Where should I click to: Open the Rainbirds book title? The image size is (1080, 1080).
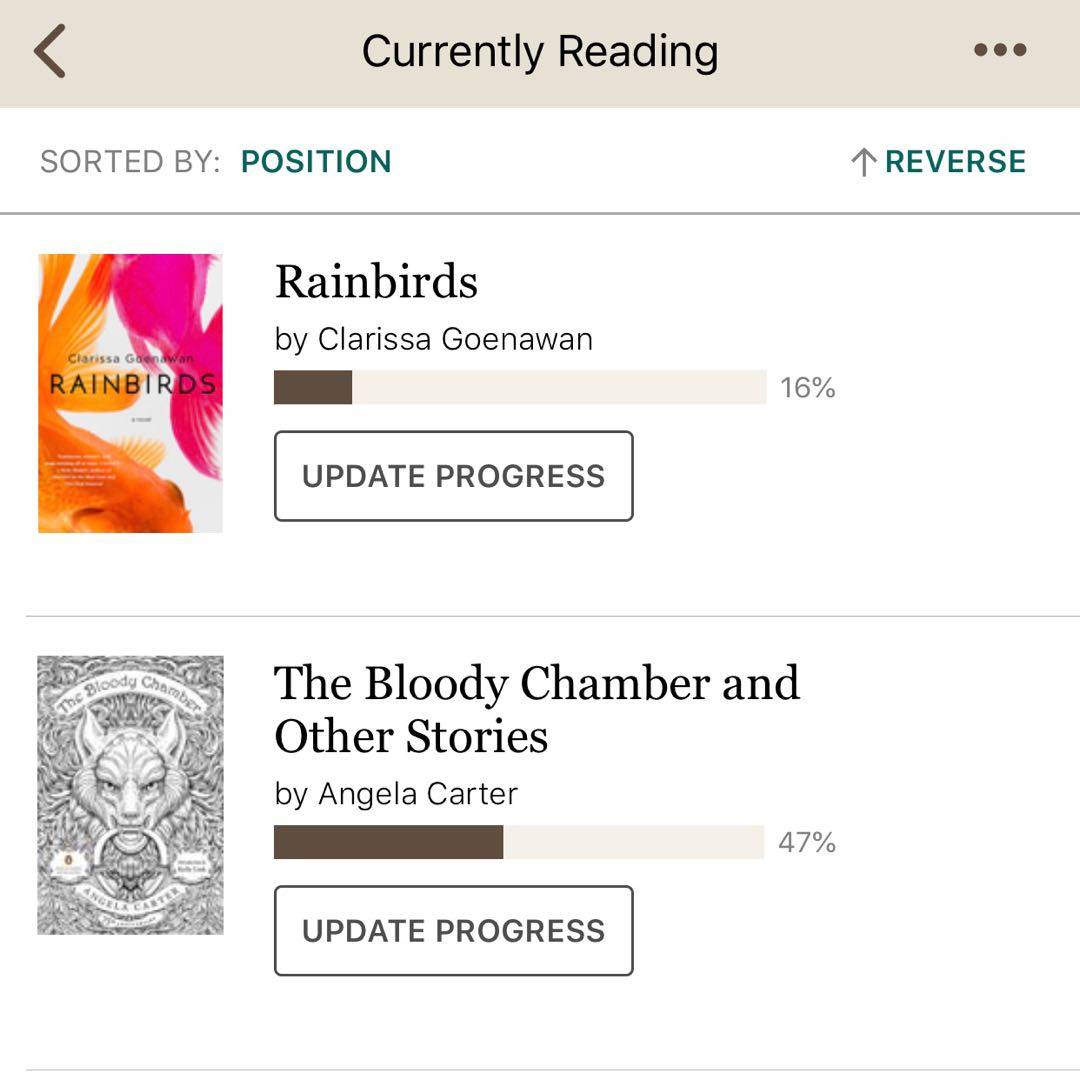click(376, 282)
